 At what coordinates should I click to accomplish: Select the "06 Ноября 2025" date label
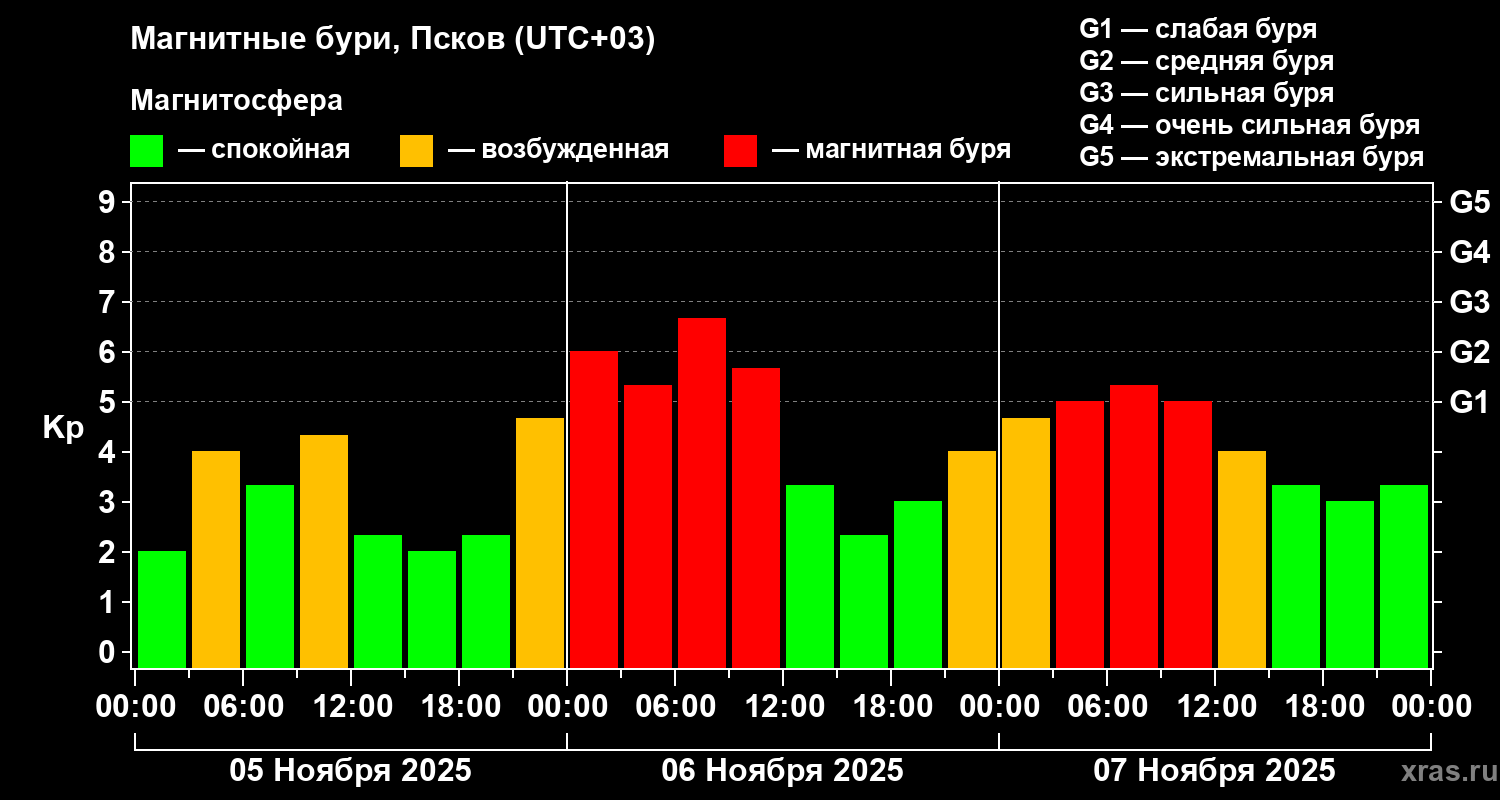(x=782, y=771)
